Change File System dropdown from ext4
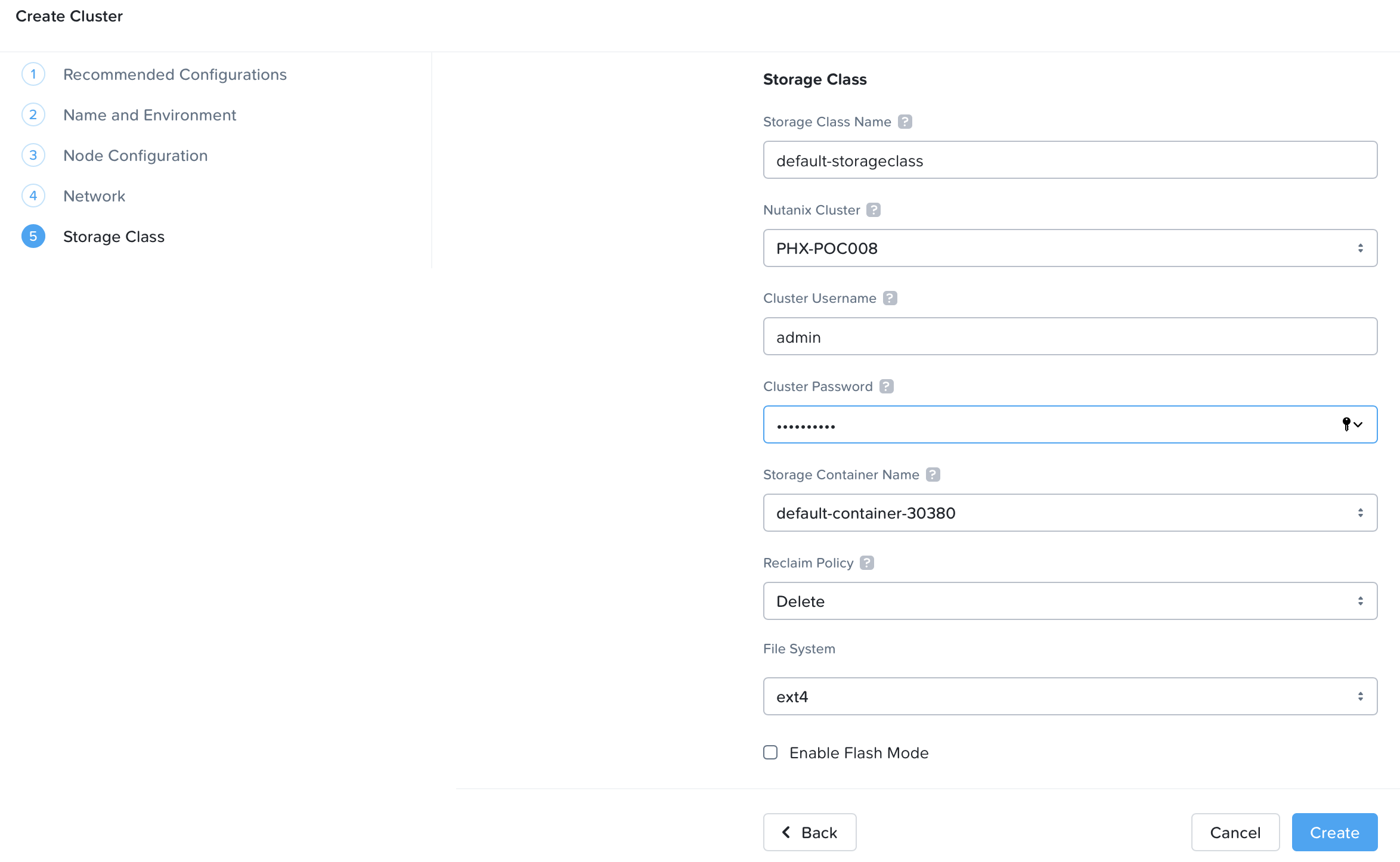The width and height of the screenshot is (1400, 862). [x=1070, y=696]
